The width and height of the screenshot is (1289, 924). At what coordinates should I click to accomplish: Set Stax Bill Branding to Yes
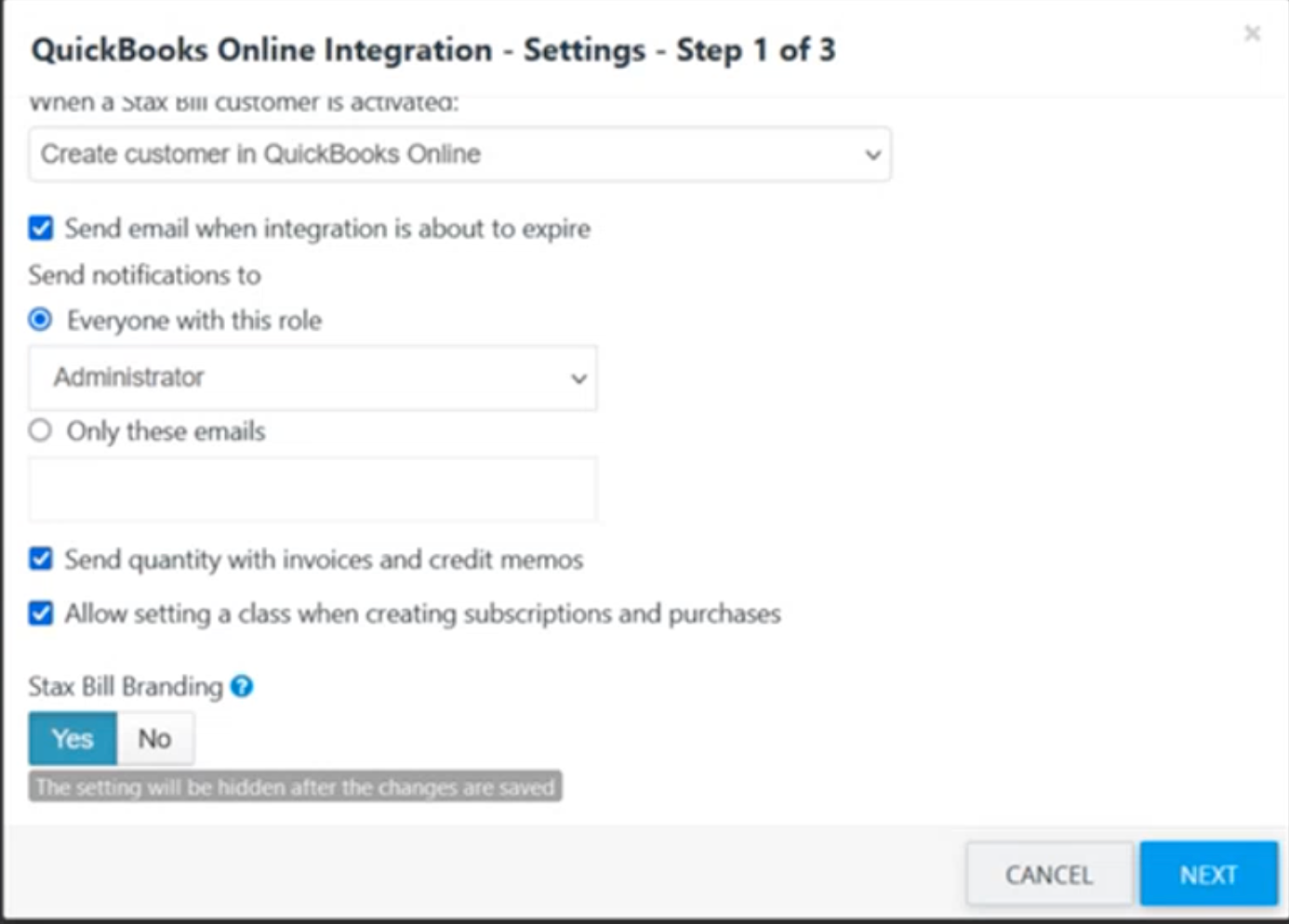pos(73,739)
